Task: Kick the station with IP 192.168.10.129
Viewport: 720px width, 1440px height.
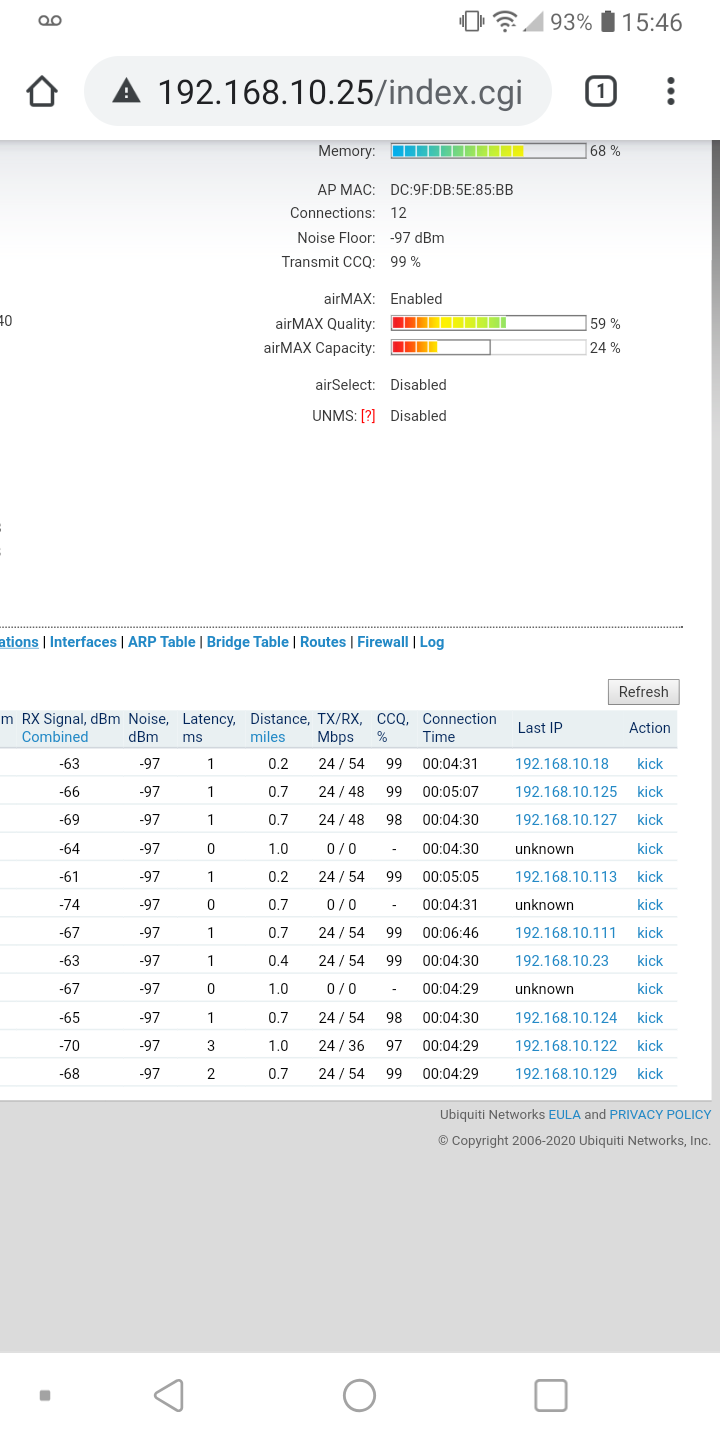Action: coord(650,1074)
